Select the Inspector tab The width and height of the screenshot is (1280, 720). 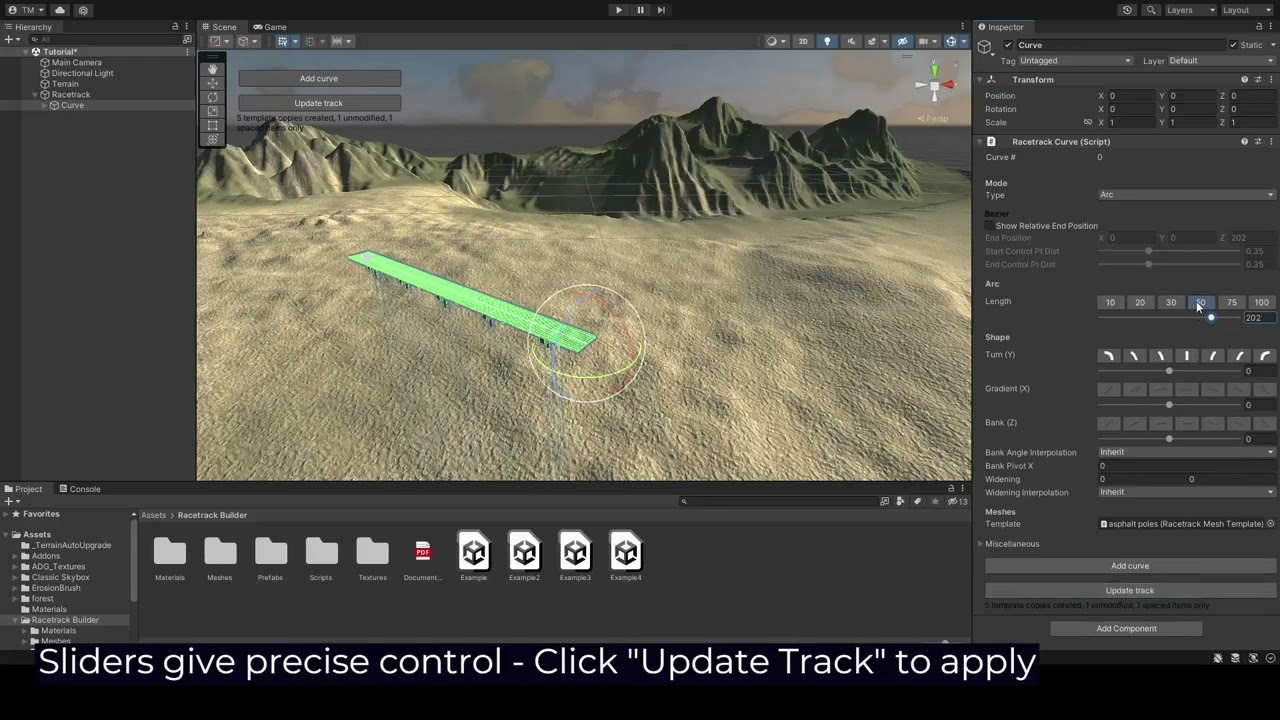[x=1000, y=27]
